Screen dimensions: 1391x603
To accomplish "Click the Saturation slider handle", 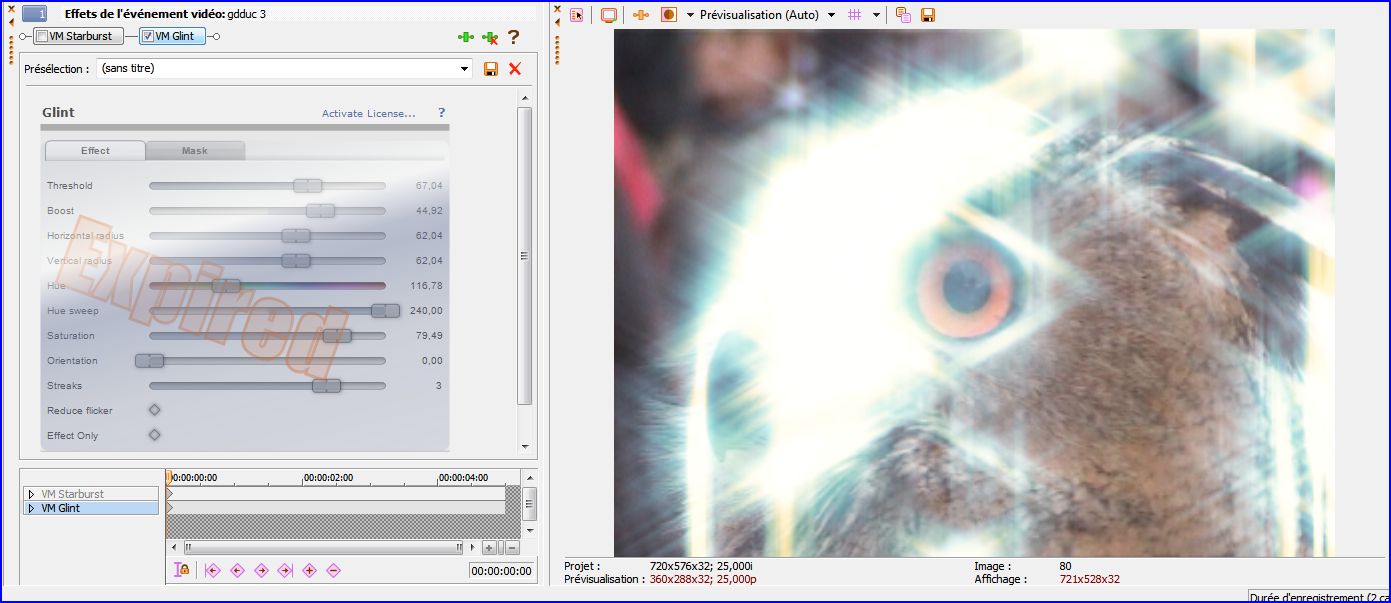I will tap(338, 335).
